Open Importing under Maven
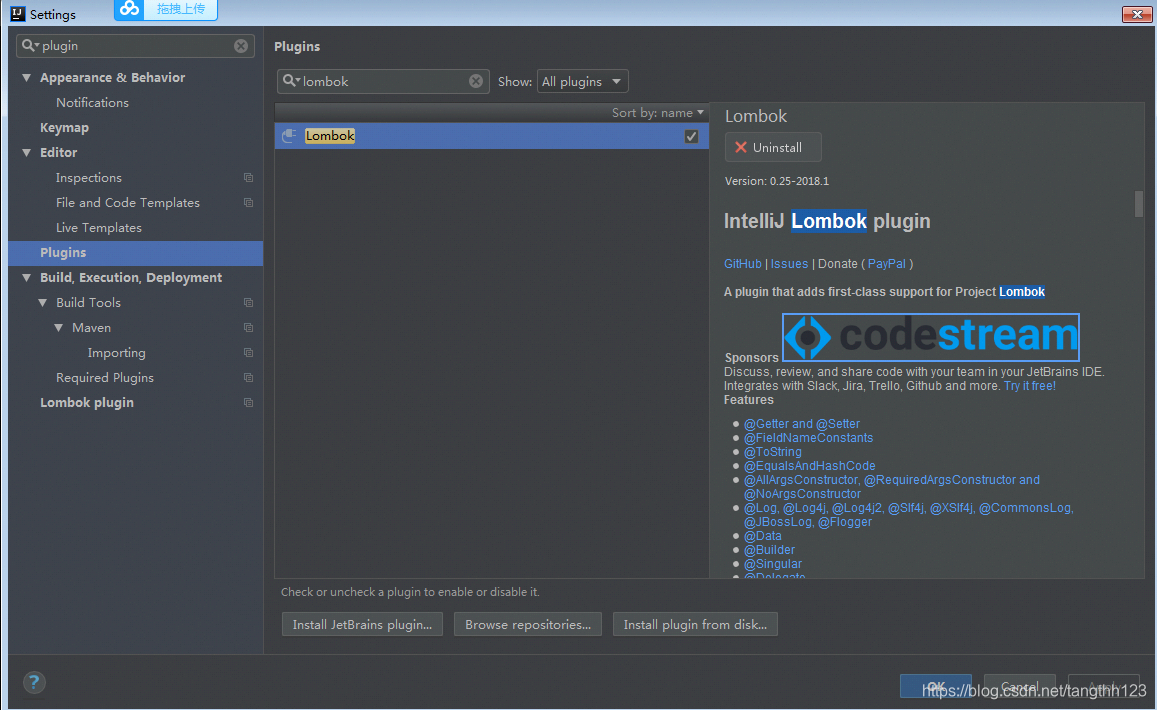This screenshot has width=1157, height=710. [117, 353]
